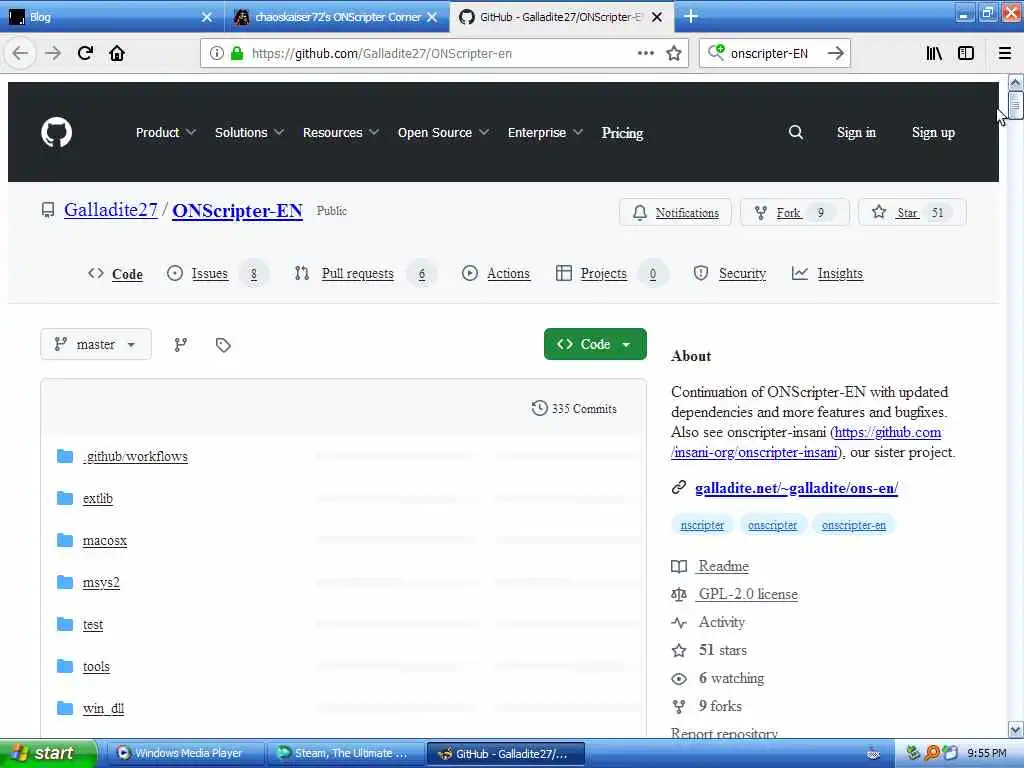Image resolution: width=1024 pixels, height=768 pixels.
Task: Expand the Product dropdown menu
Action: [166, 133]
